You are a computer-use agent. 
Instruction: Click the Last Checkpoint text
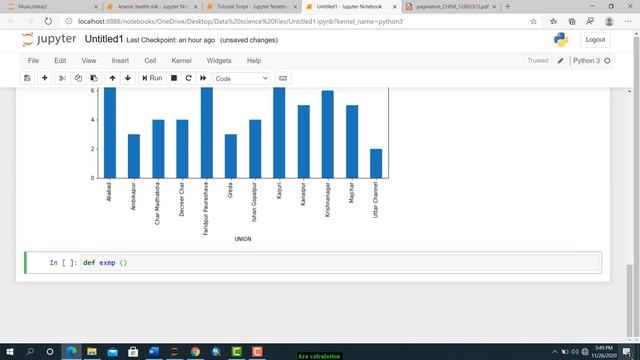pos(171,40)
